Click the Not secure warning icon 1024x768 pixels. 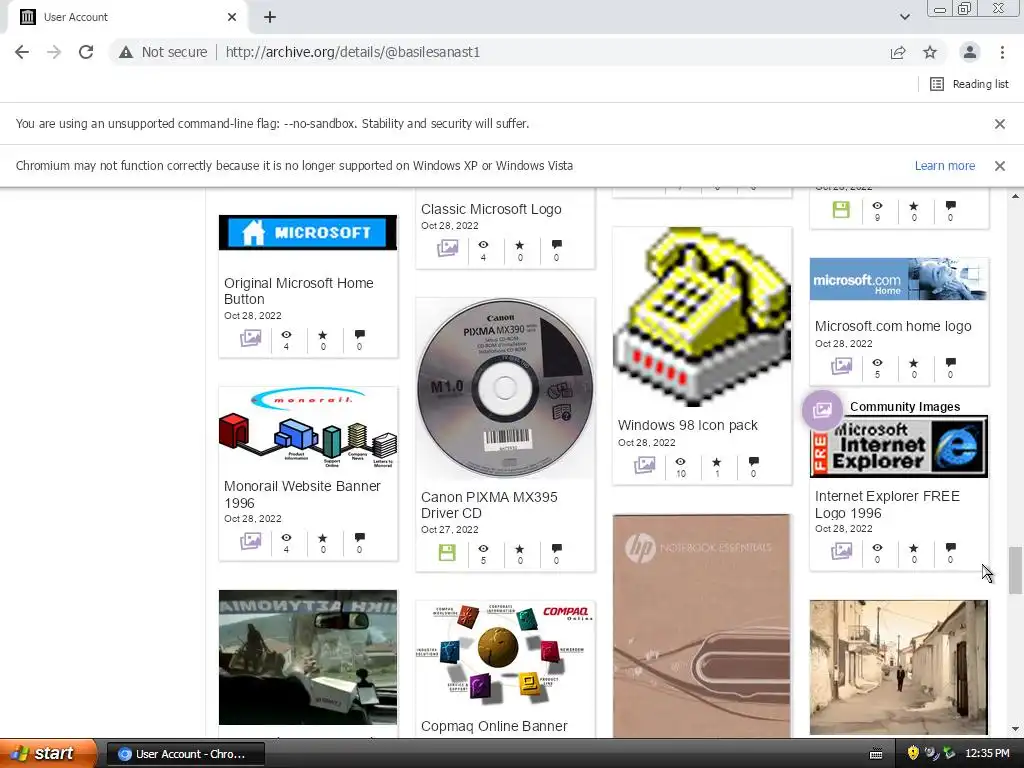click(126, 52)
